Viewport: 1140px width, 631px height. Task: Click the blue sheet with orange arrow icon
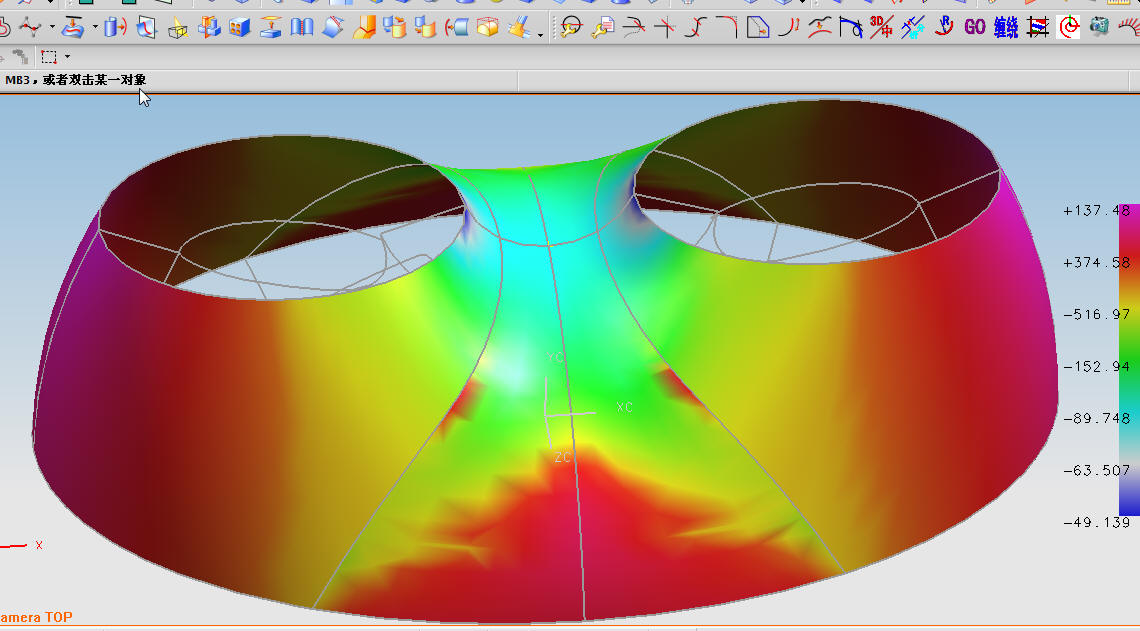758,28
